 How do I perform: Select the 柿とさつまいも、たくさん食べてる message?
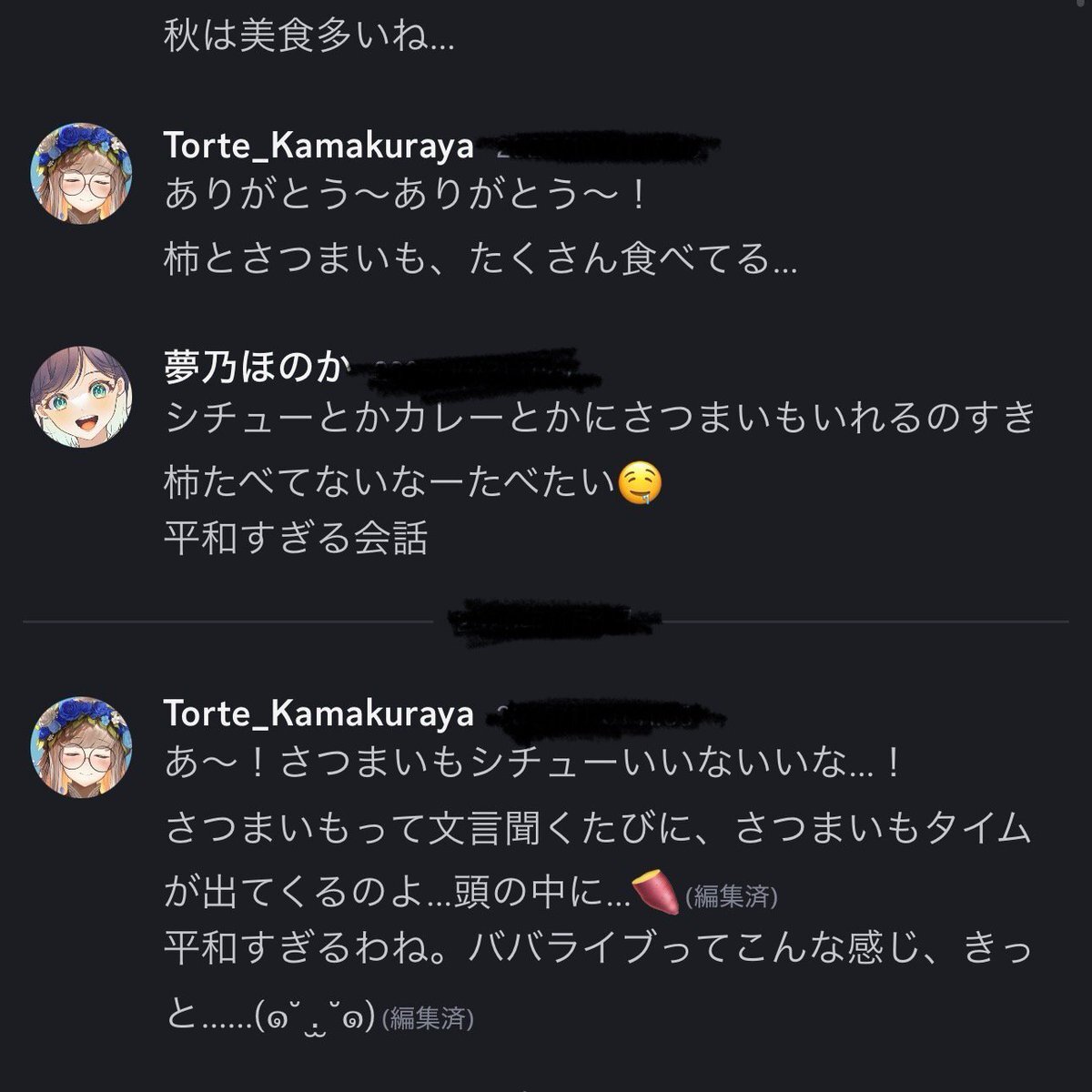tap(480, 262)
